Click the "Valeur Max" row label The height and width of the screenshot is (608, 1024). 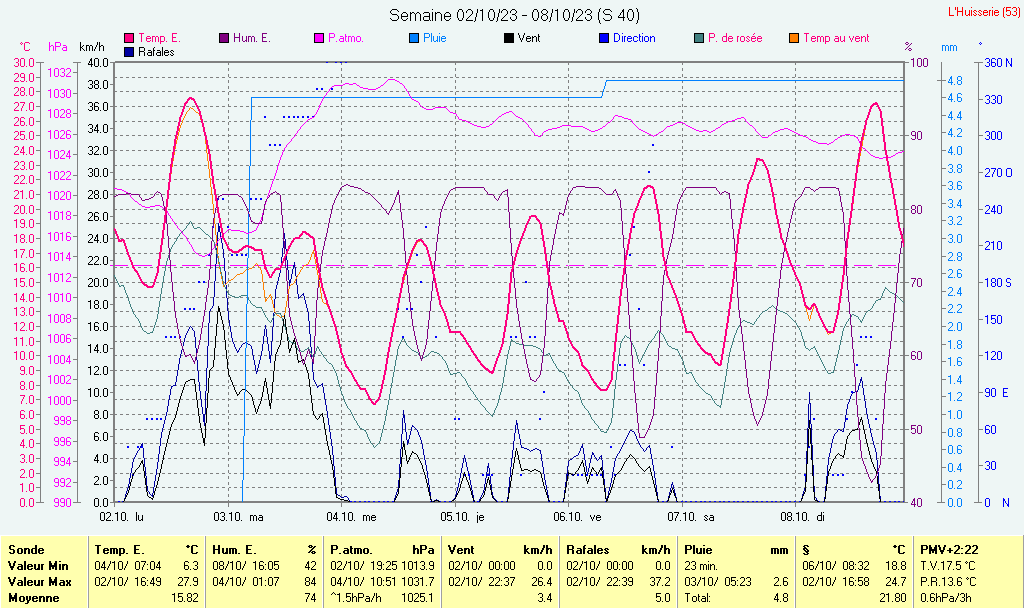coord(39,582)
